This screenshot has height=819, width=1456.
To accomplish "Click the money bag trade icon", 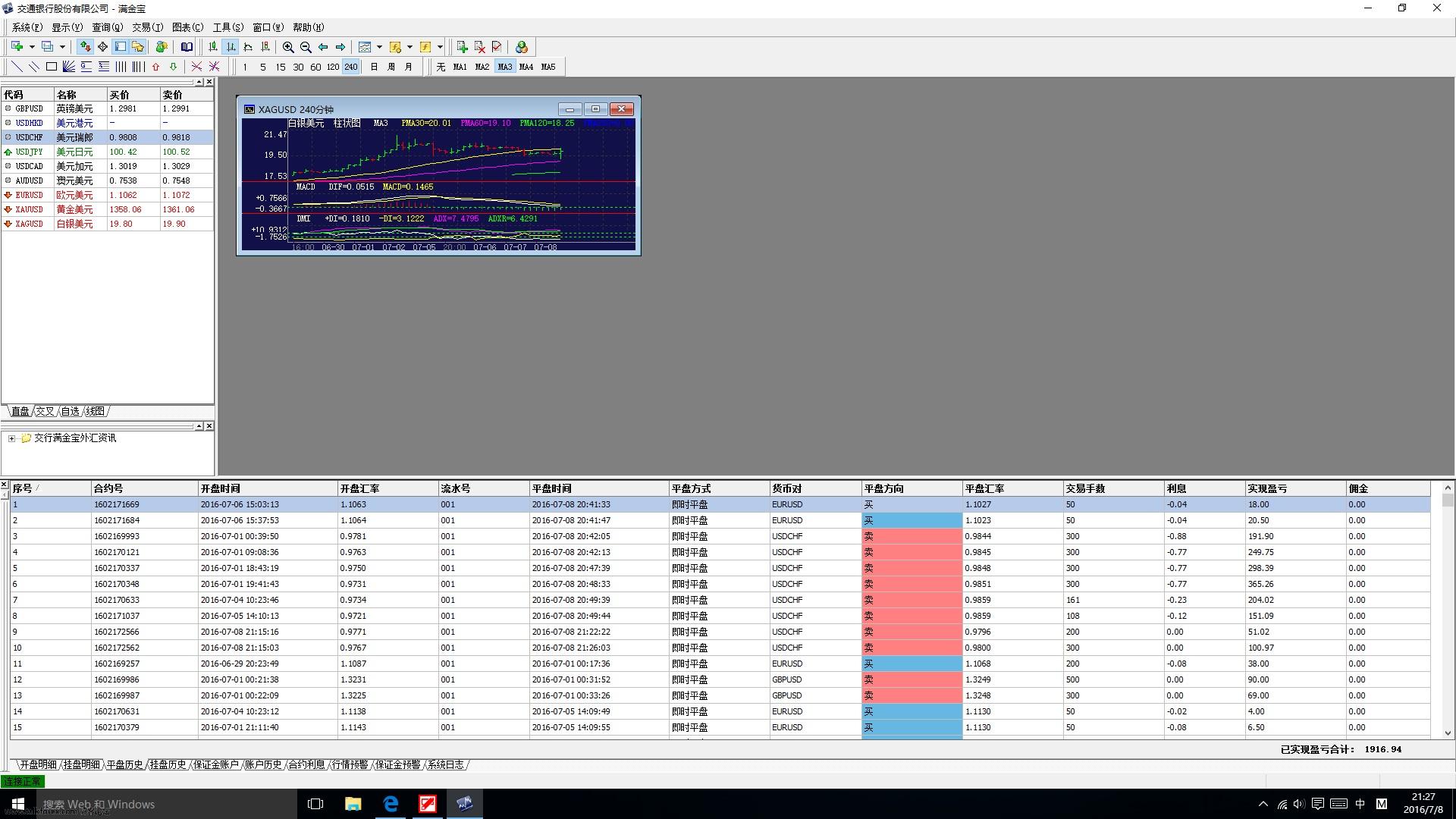I will tap(161, 47).
